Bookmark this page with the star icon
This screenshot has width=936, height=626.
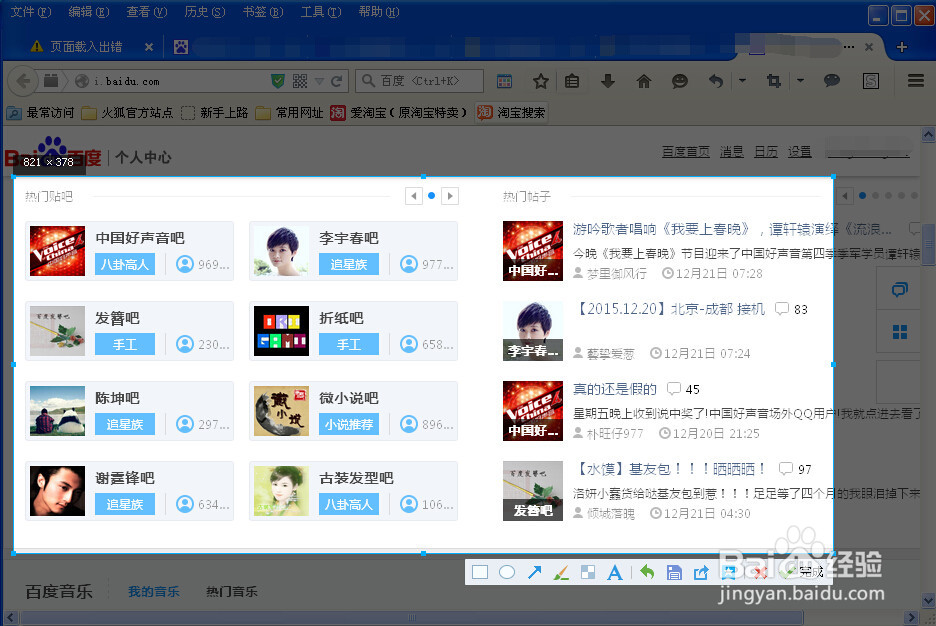(541, 81)
